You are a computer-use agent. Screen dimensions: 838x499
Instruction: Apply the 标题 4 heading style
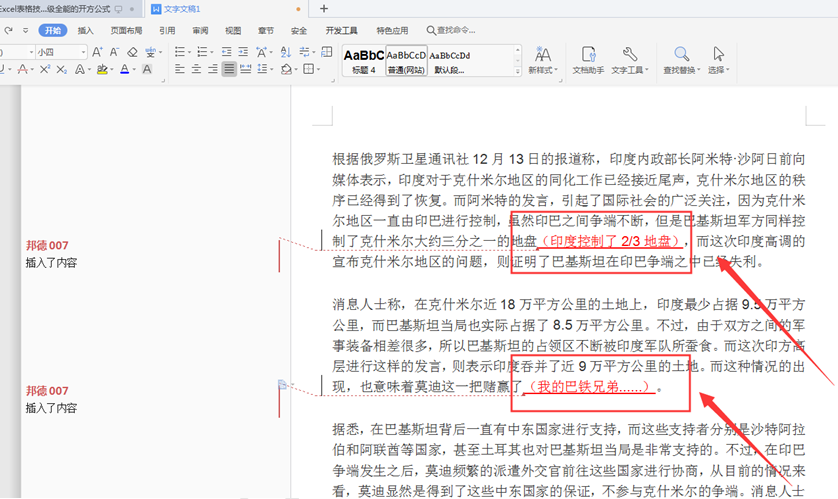362,60
